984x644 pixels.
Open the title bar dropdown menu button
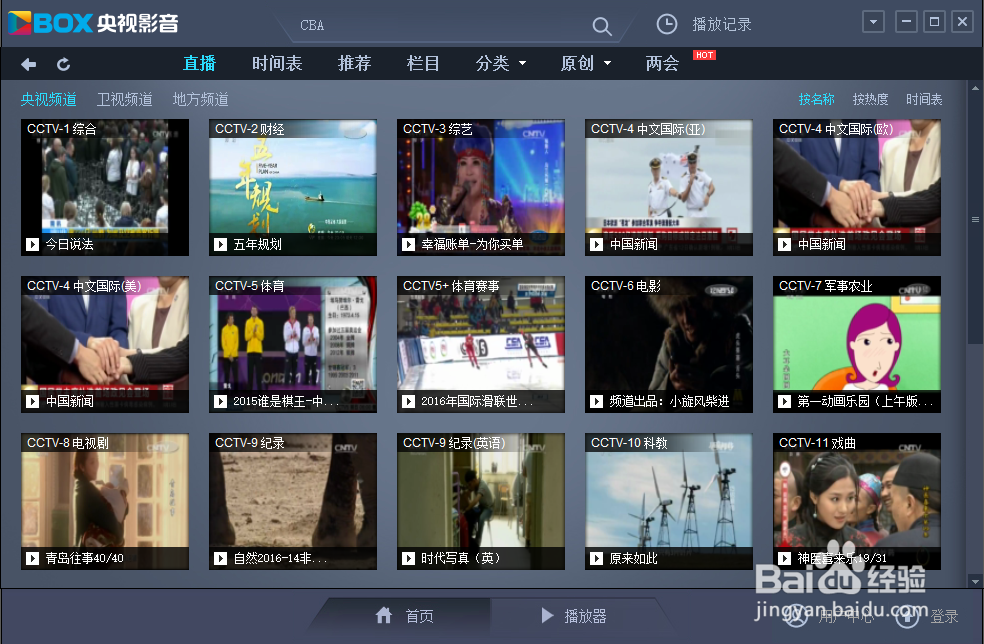point(873,22)
